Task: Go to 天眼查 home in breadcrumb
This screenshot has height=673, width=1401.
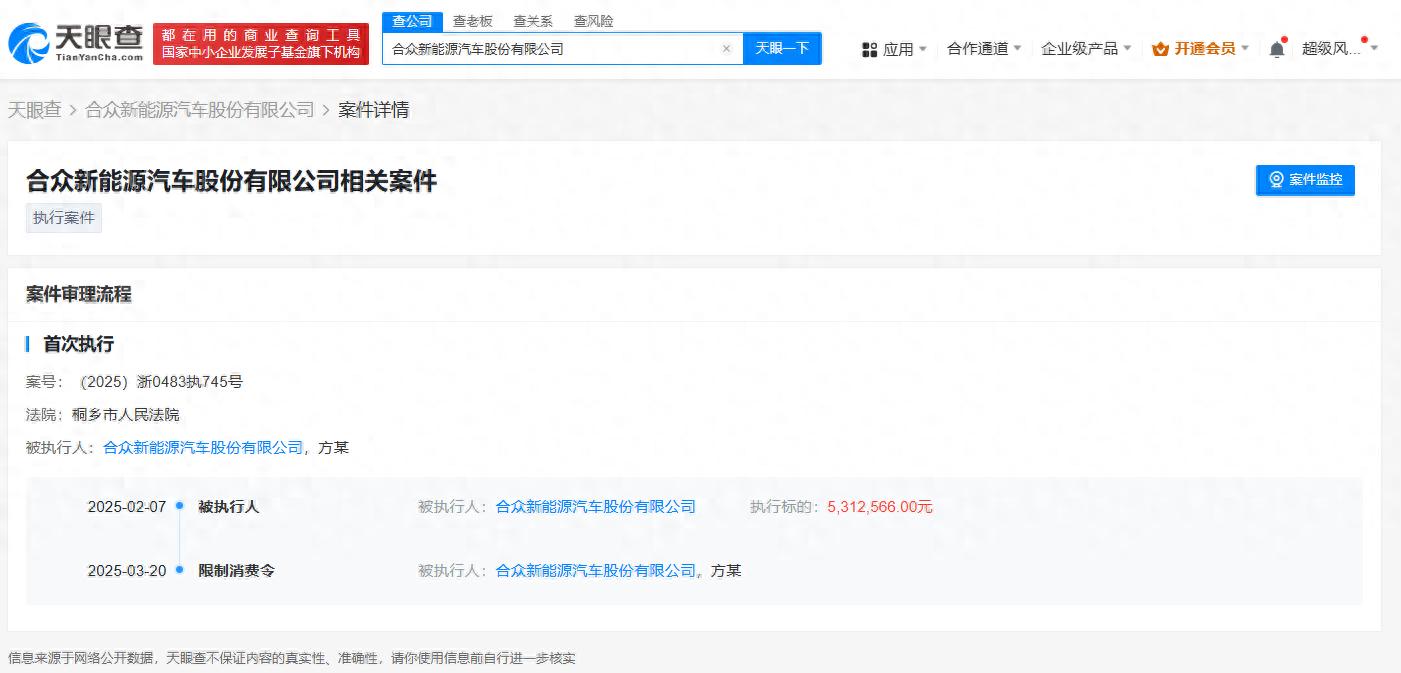Action: 35,110
